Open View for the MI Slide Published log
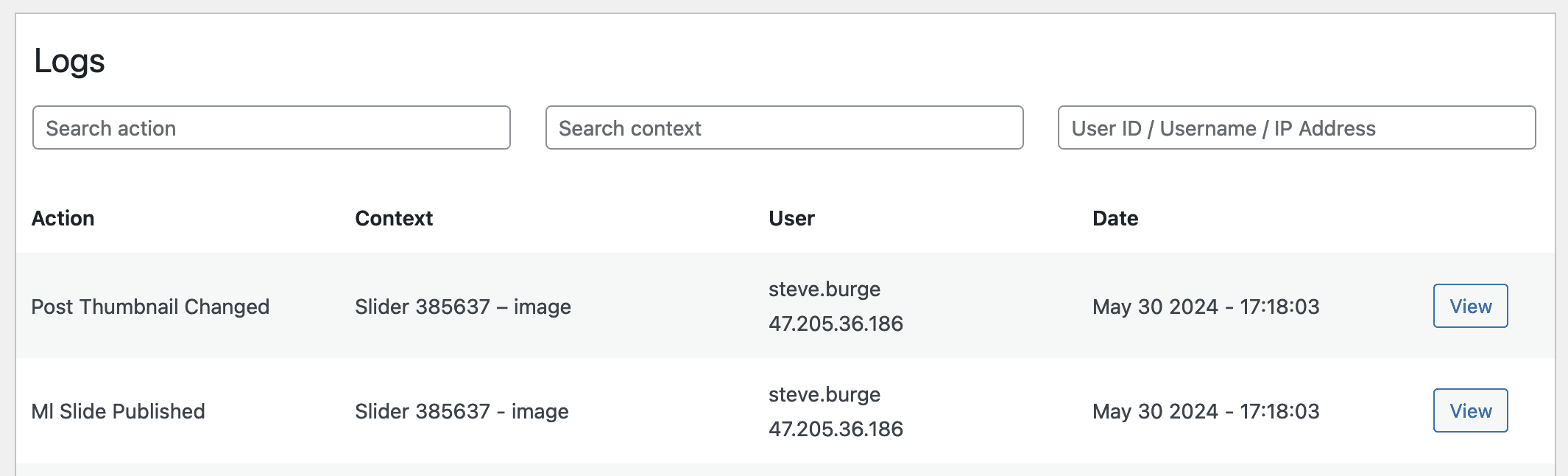The height and width of the screenshot is (476, 1568). point(1470,411)
